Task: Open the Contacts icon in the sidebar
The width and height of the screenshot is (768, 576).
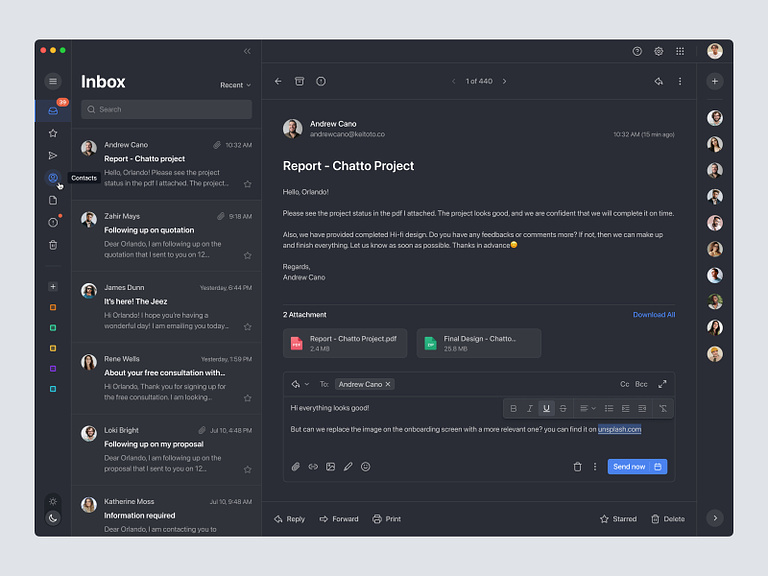Action: point(53,178)
